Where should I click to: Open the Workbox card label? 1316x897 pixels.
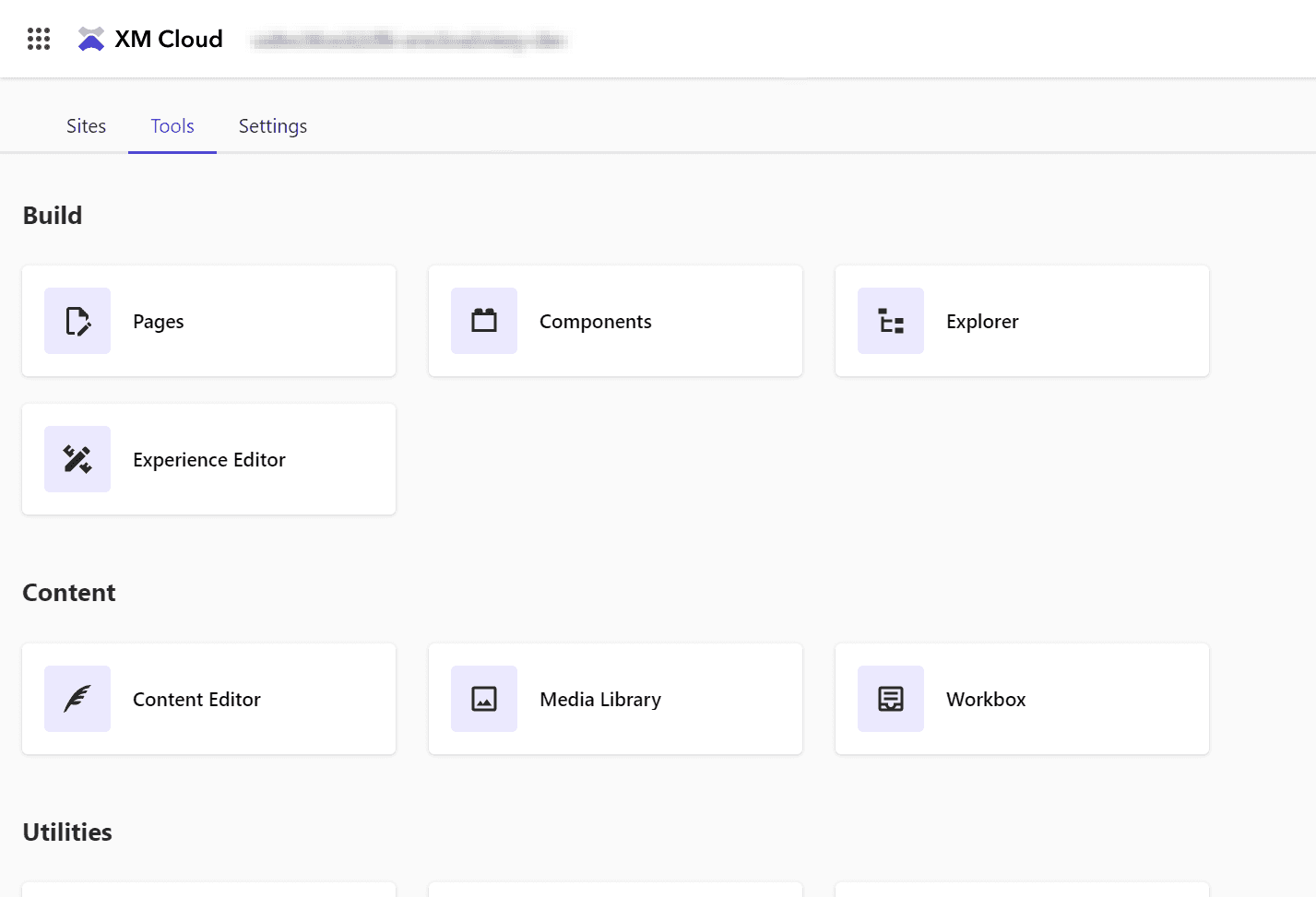point(986,700)
